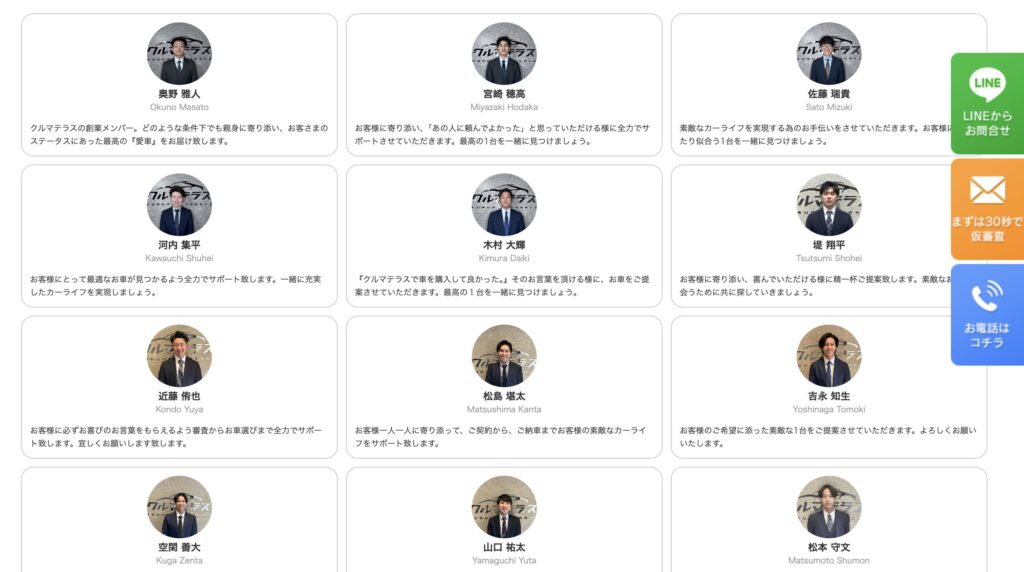
Task: Click the お電話はコチラ call button label
Action: [x=987, y=335]
